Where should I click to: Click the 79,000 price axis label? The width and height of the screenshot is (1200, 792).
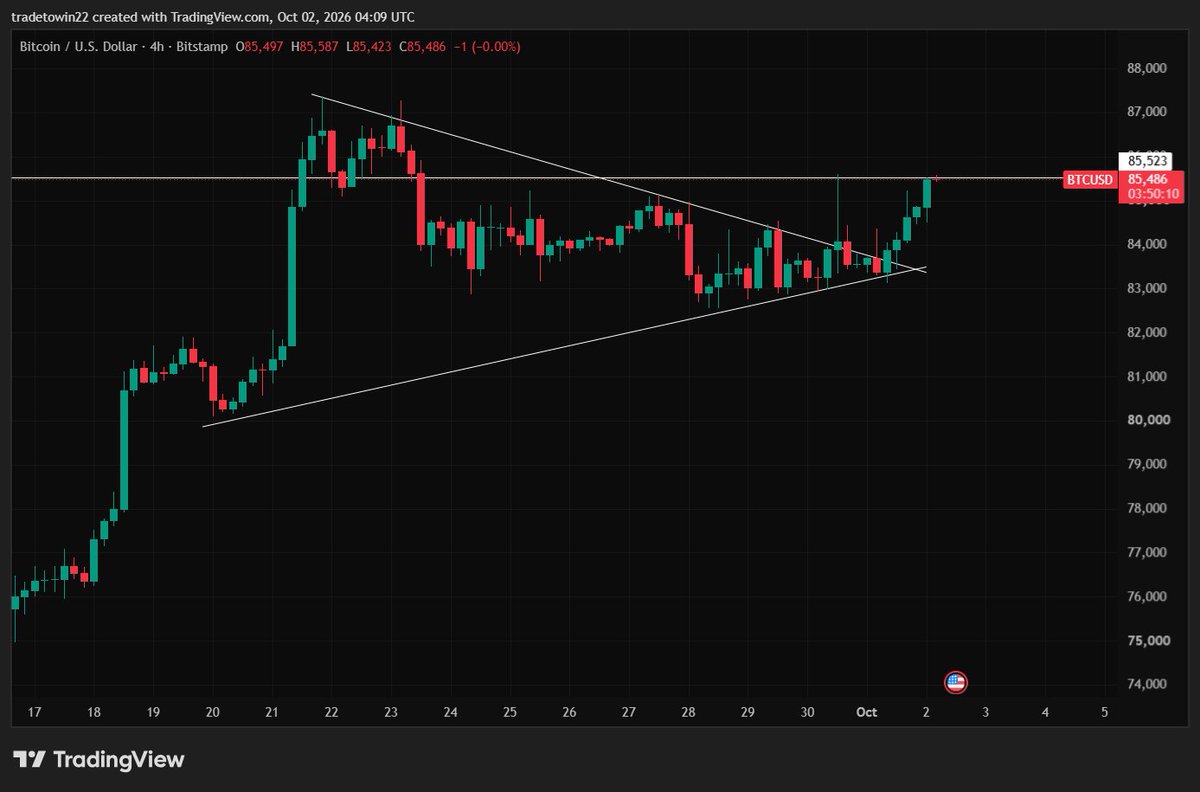pyautogui.click(x=1147, y=464)
